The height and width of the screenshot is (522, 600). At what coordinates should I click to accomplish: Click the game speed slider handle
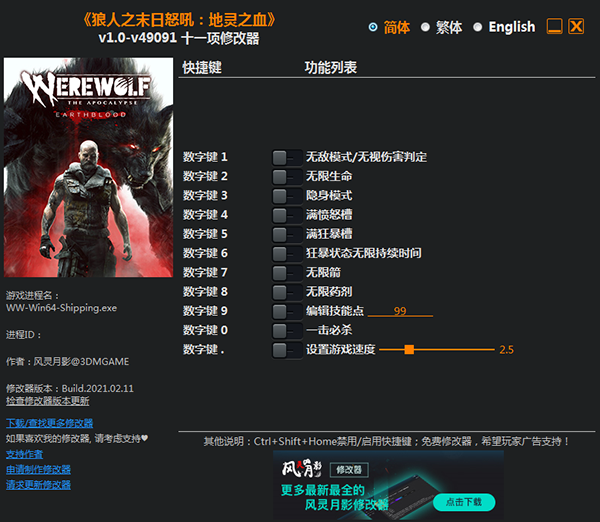point(409,349)
